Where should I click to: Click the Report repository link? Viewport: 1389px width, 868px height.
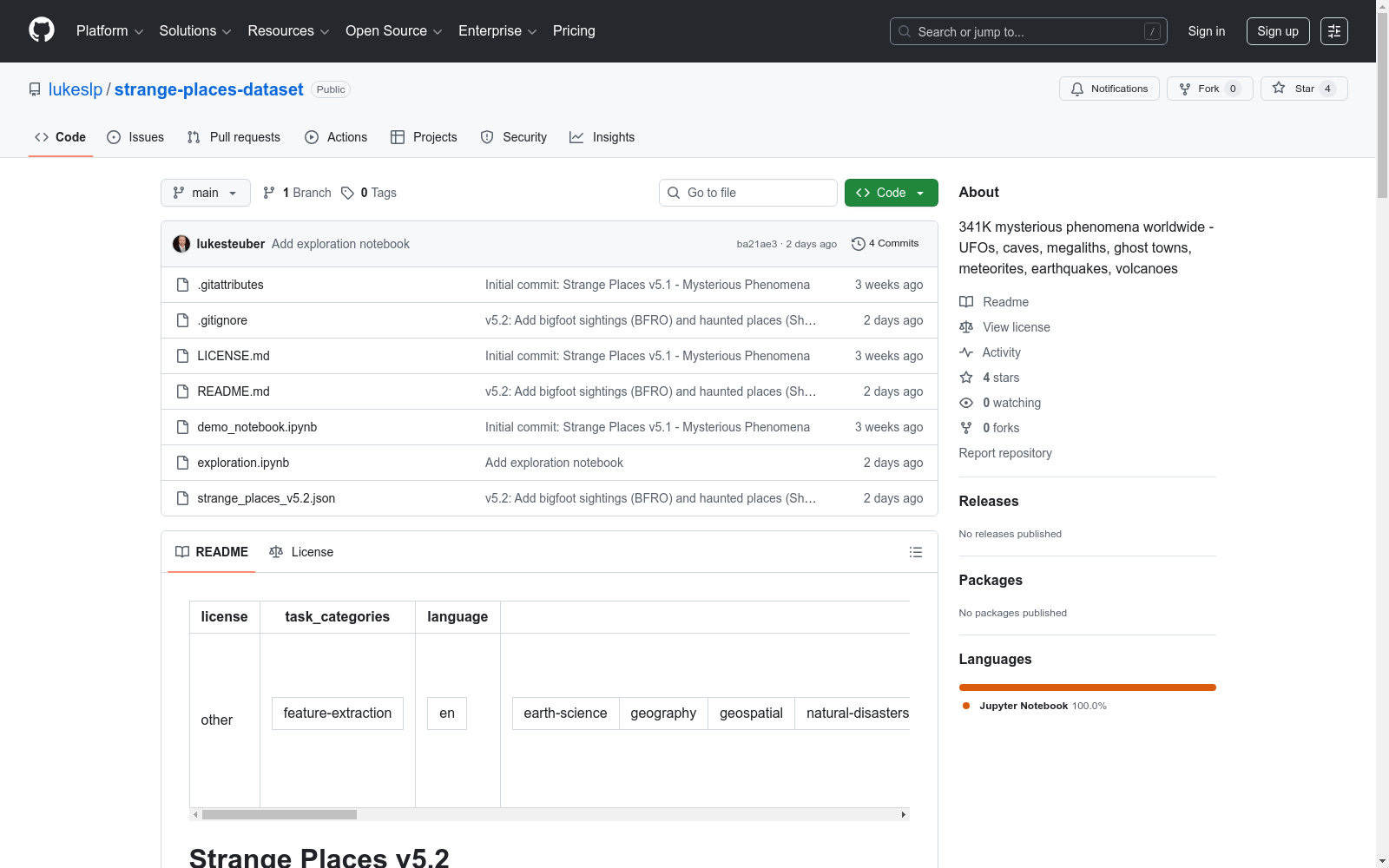tap(1005, 453)
